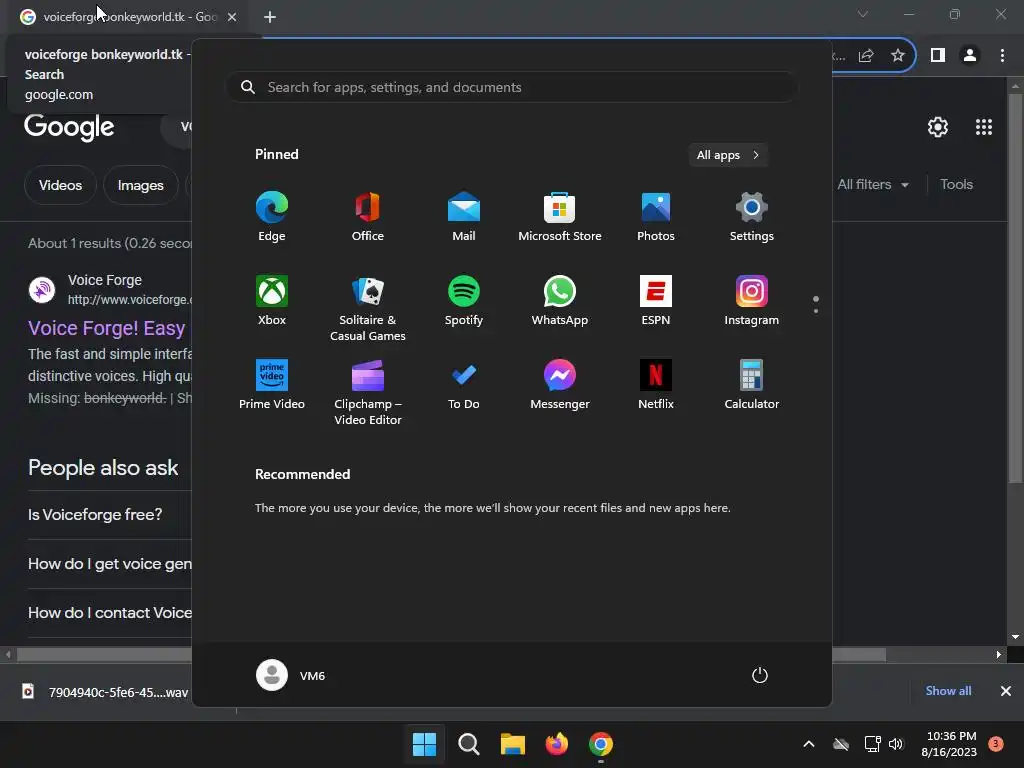Viewport: 1024px width, 768px height.
Task: Filter results by Videos
Action: click(60, 185)
